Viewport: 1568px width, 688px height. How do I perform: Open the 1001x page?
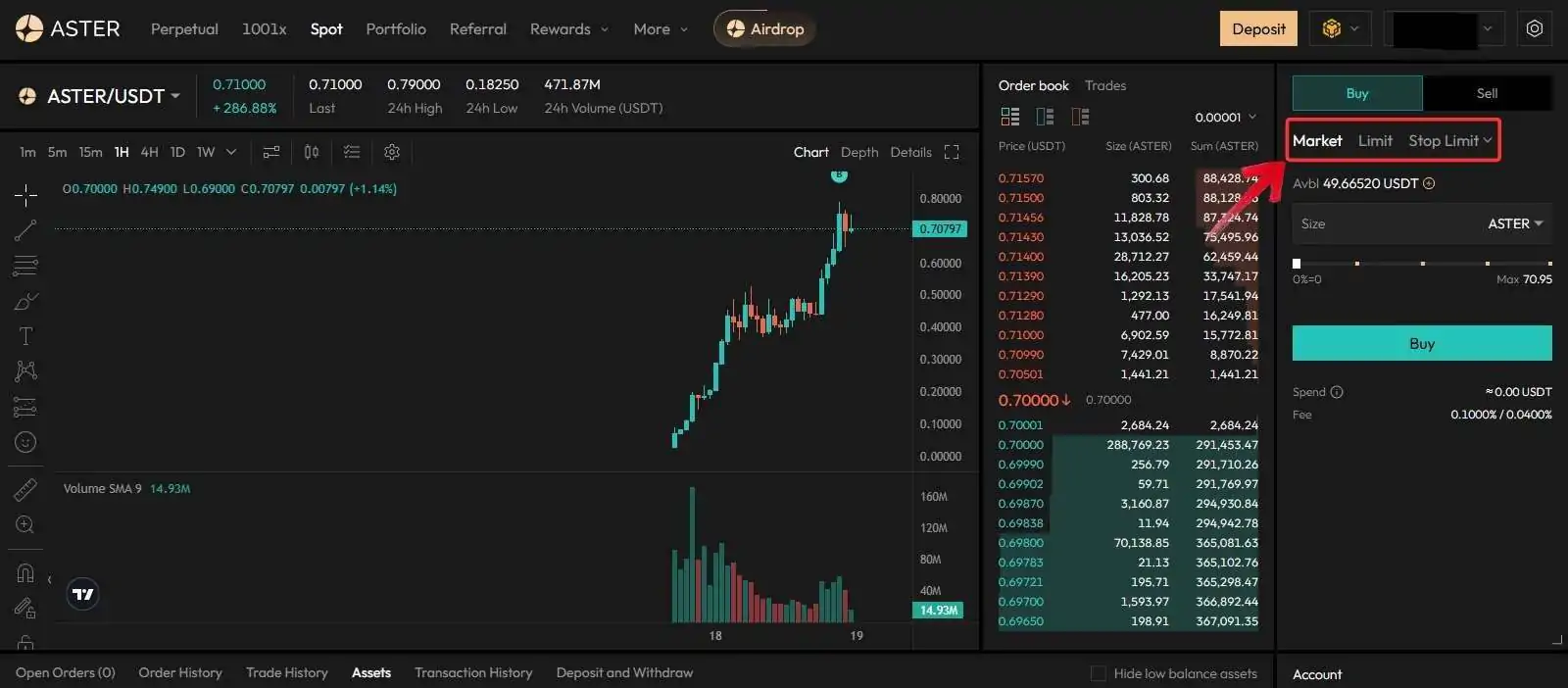pyautogui.click(x=265, y=29)
